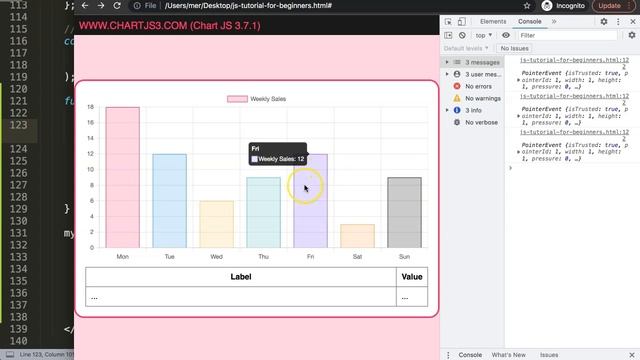Click the Sun gray bar
This screenshot has width=640, height=360.
coord(404,212)
